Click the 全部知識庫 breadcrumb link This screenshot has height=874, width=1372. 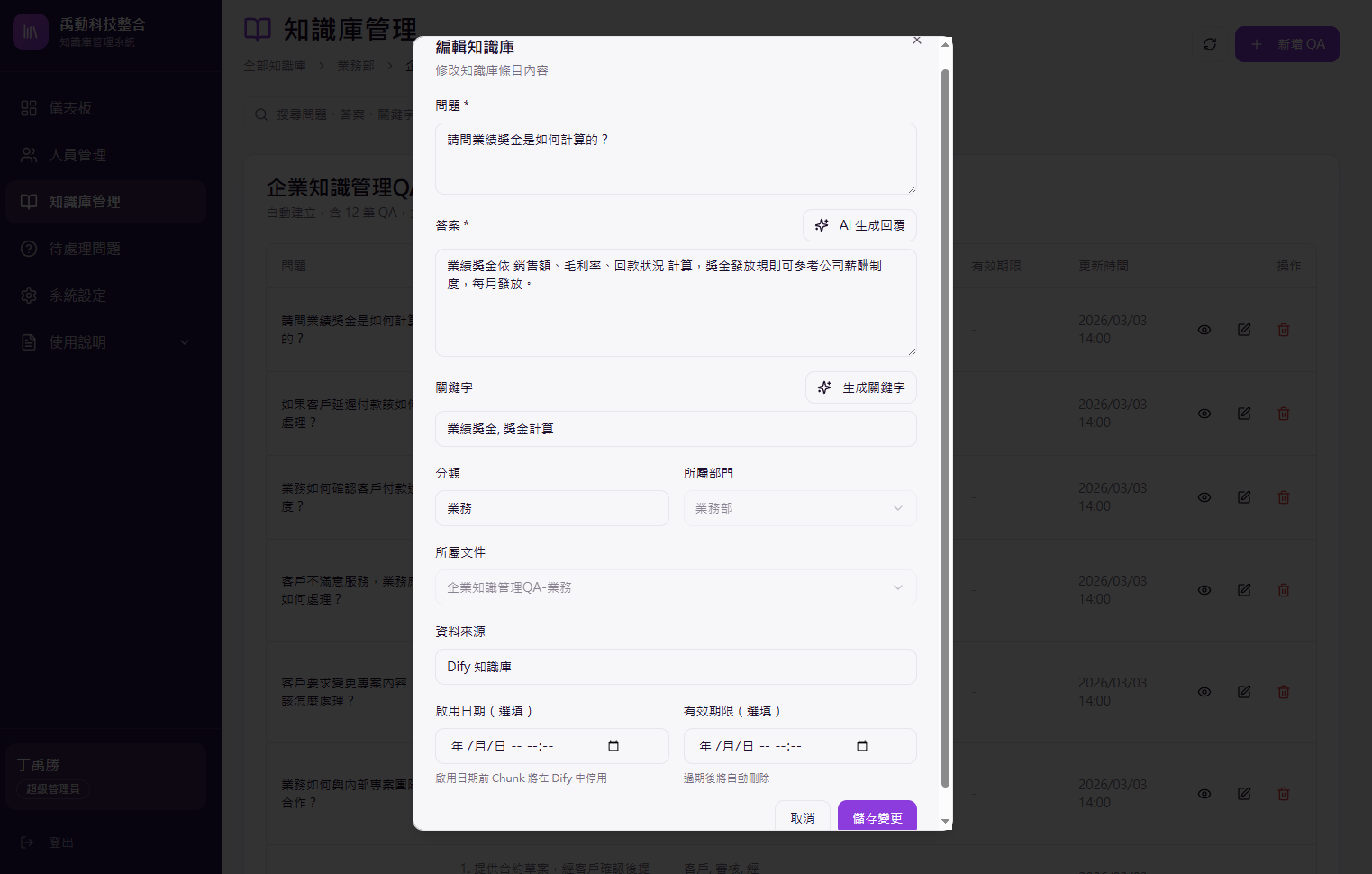click(x=275, y=66)
